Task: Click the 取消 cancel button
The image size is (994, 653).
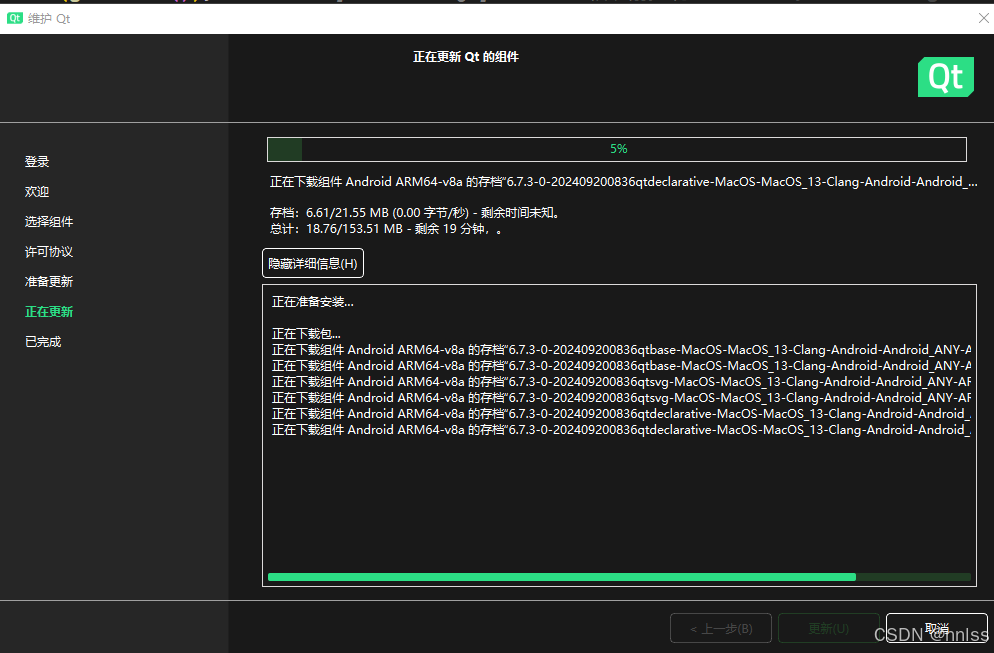Action: point(936,628)
